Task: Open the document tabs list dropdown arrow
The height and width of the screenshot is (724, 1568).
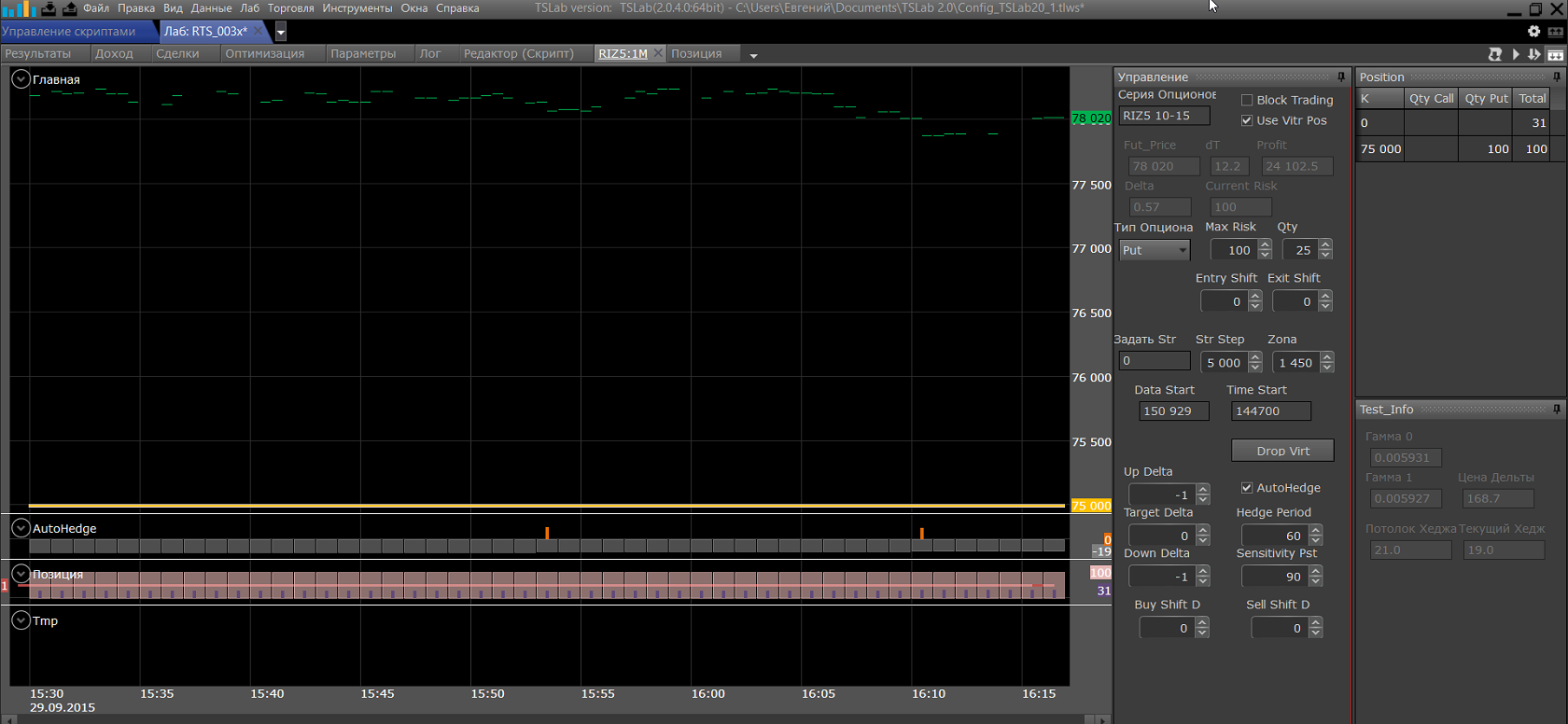Action: pos(281,32)
